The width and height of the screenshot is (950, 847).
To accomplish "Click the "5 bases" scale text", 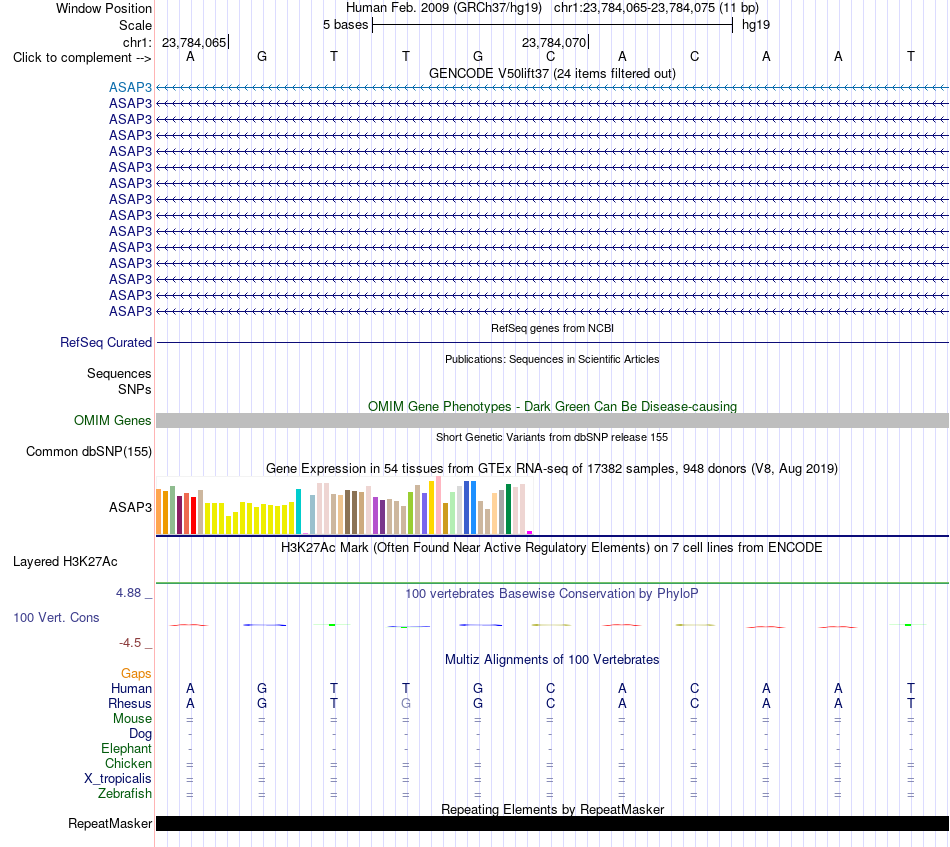I will [345, 25].
